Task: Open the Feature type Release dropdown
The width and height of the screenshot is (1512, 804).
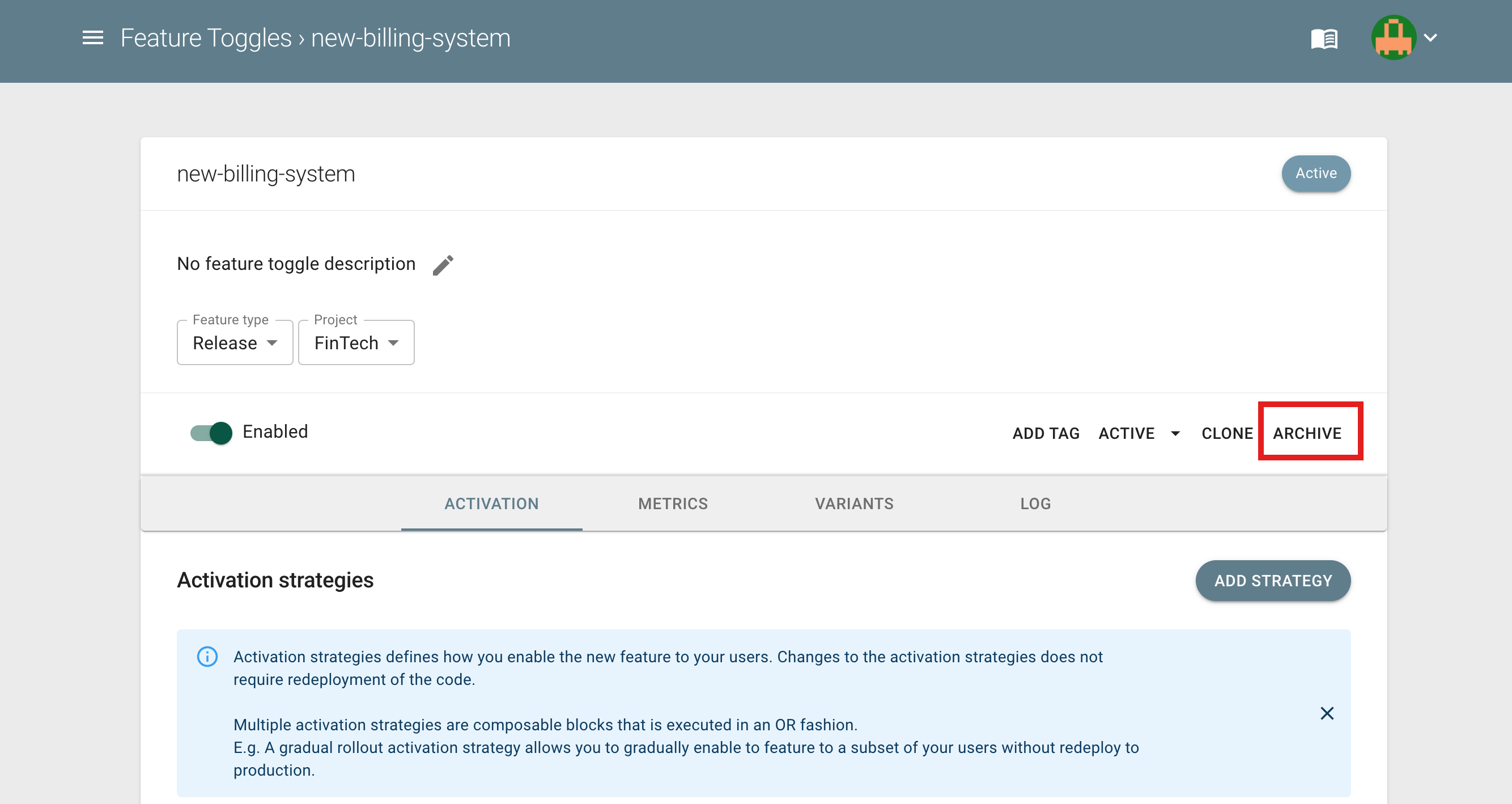Action: pyautogui.click(x=235, y=343)
